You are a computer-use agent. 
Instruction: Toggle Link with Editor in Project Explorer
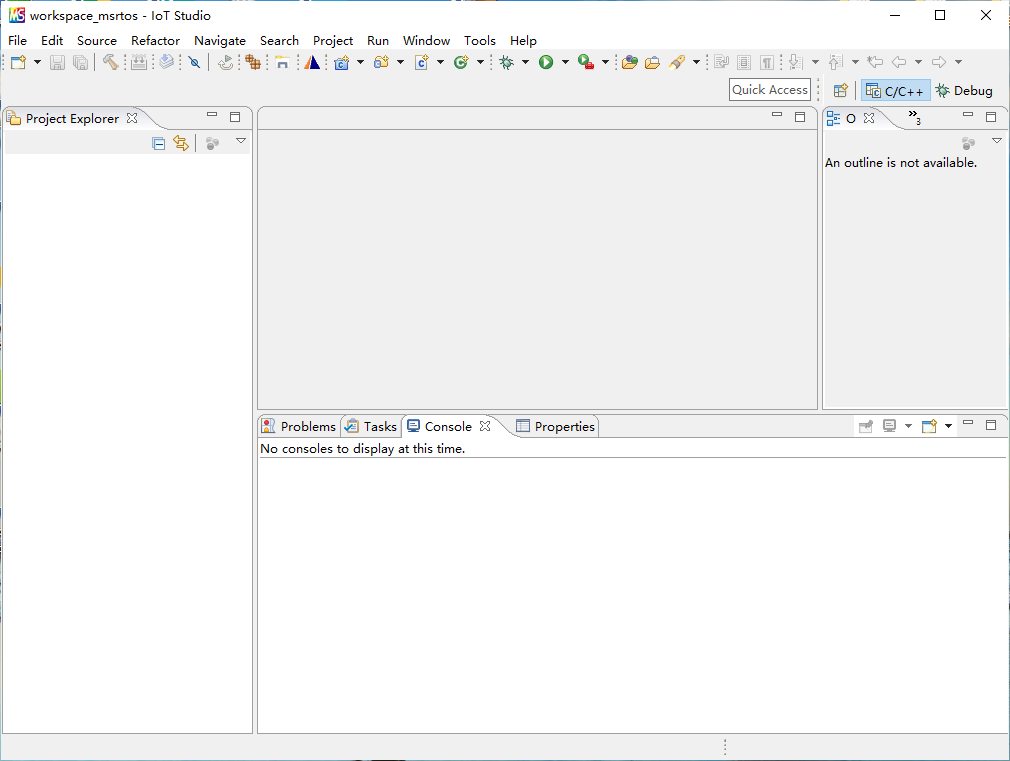[x=181, y=143]
